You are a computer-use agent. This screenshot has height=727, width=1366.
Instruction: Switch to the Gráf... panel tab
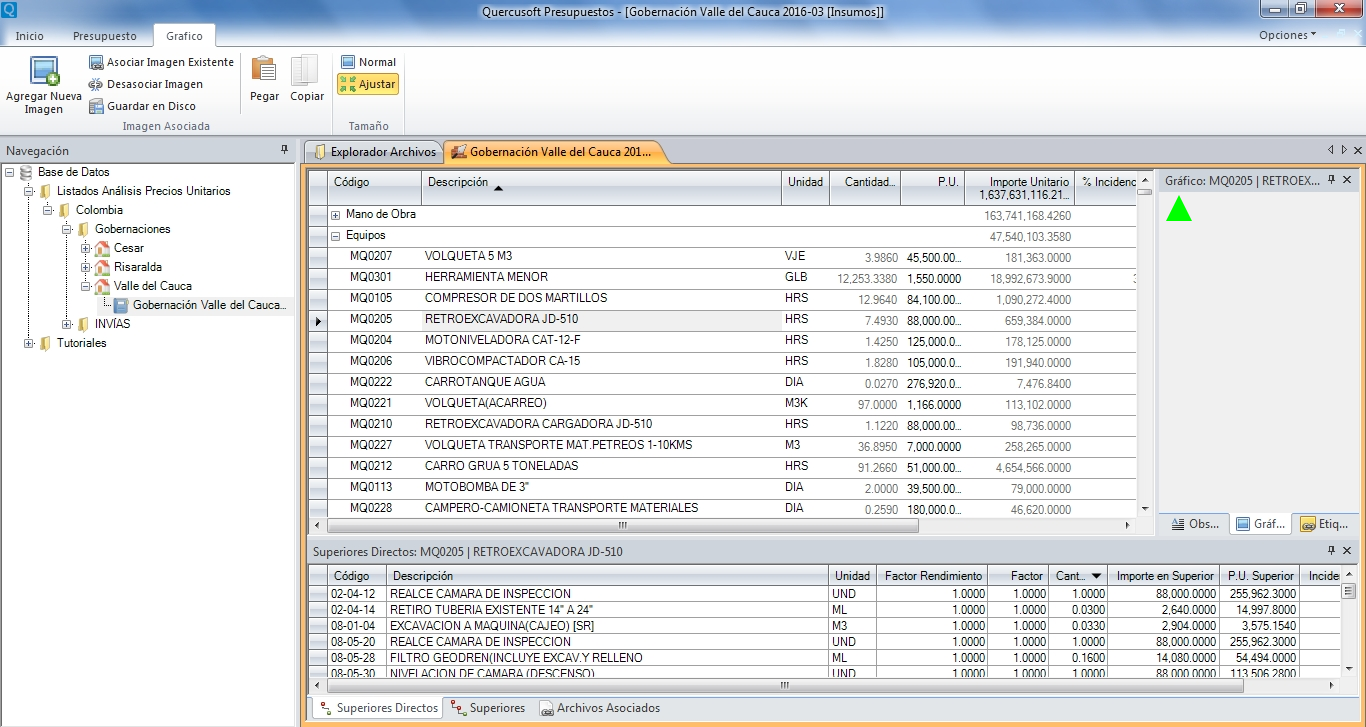coord(1259,524)
